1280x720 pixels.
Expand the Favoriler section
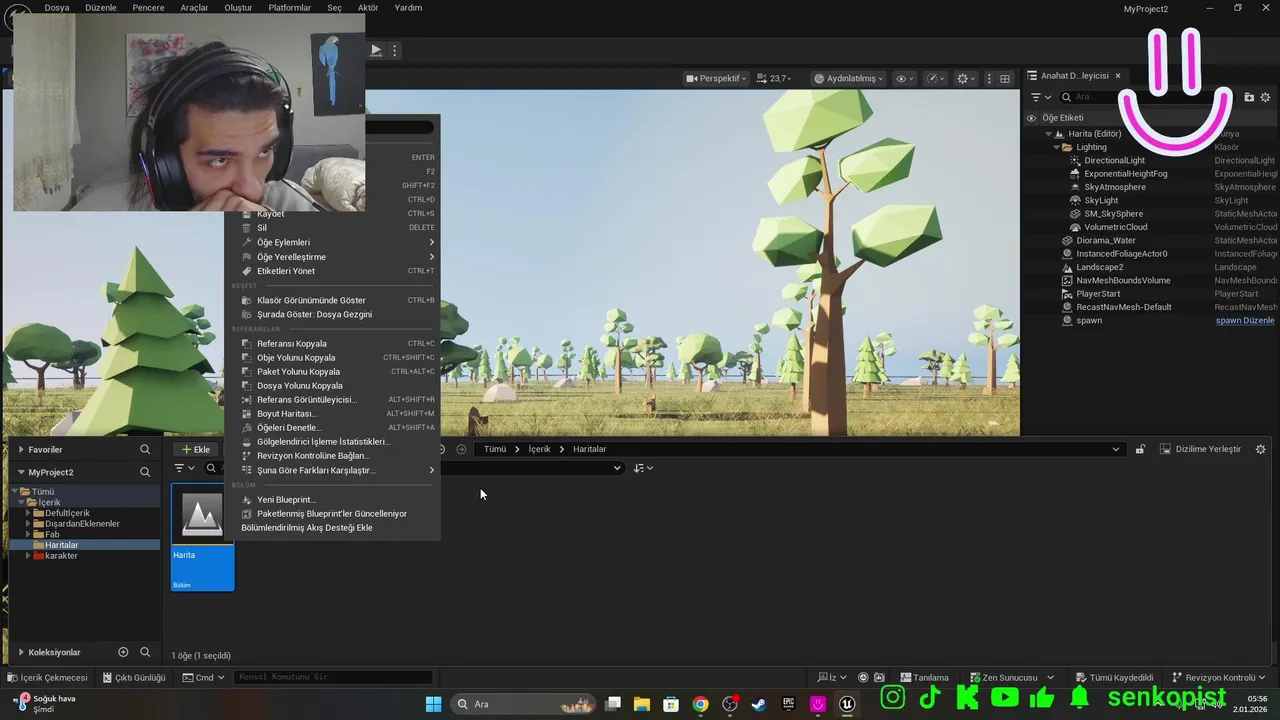[x=21, y=450]
